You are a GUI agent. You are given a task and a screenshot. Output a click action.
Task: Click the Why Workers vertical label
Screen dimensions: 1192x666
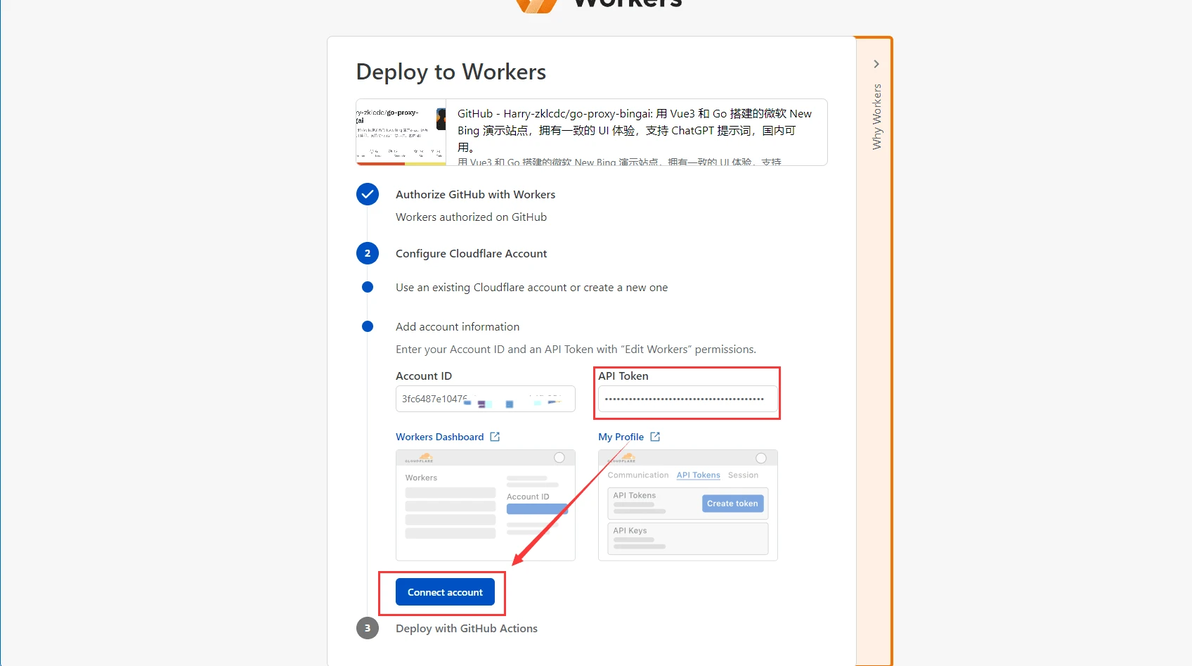pyautogui.click(x=877, y=116)
